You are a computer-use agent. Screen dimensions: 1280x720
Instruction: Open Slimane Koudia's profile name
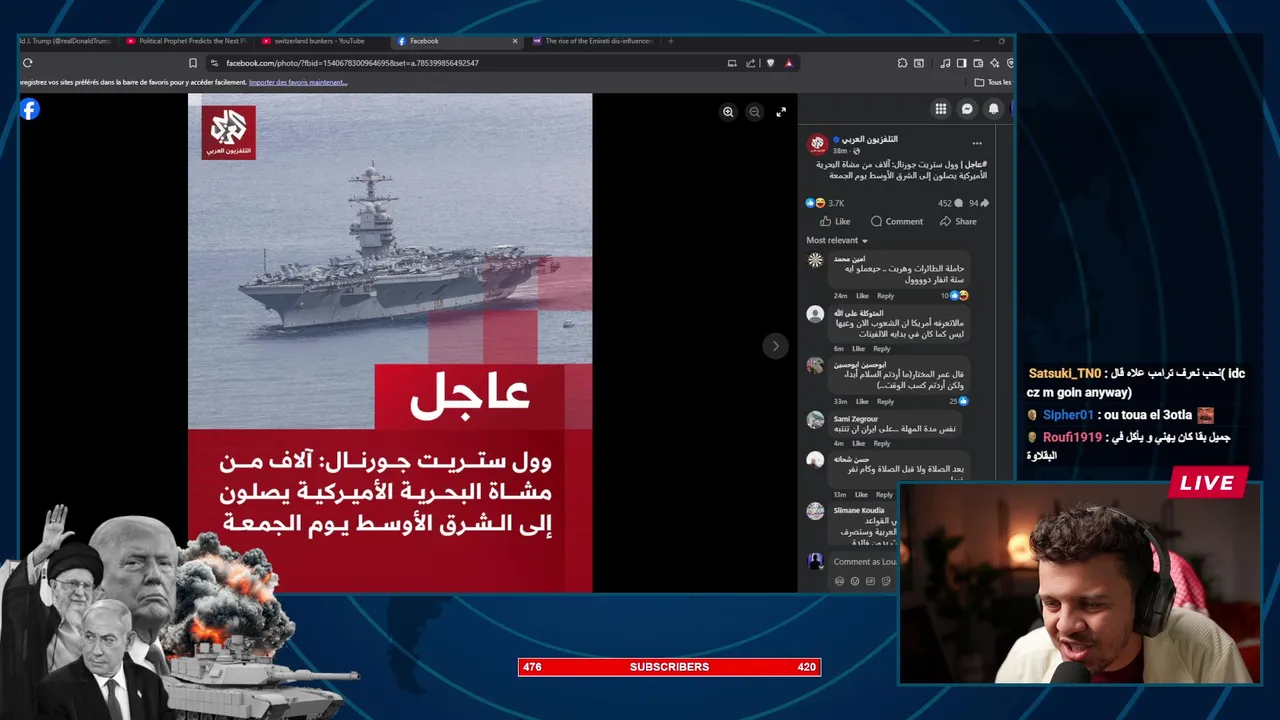click(859, 510)
